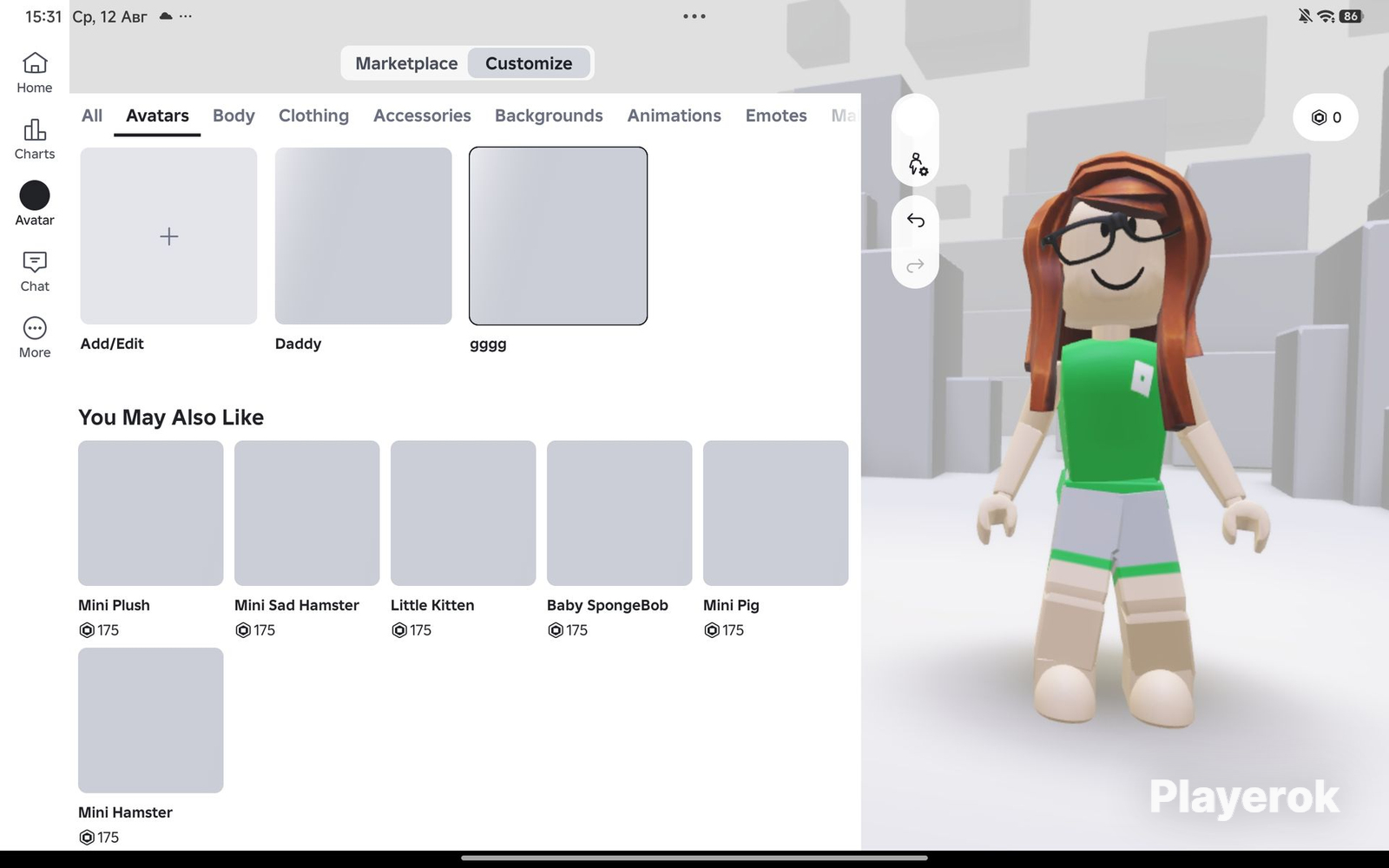Click the Add/Edit label

(112, 344)
